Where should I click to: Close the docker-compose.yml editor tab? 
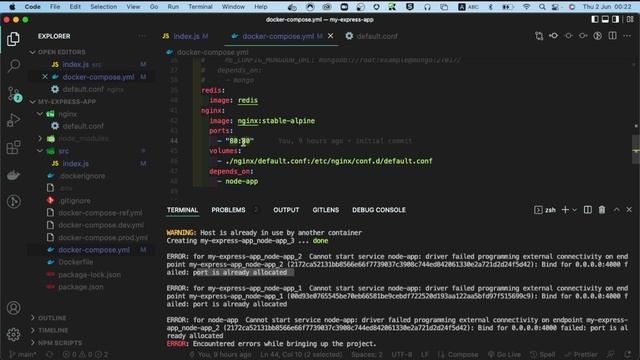point(331,36)
